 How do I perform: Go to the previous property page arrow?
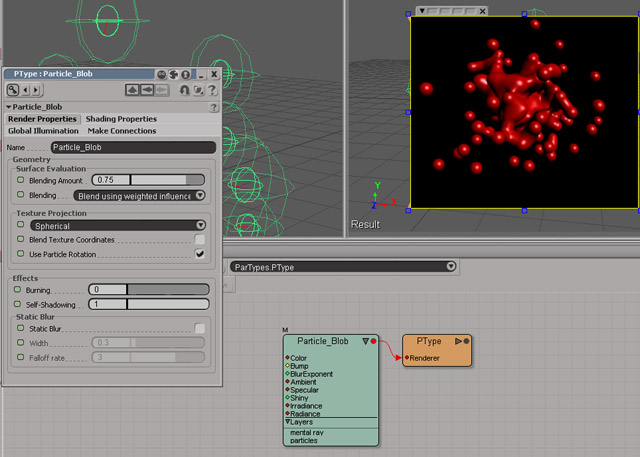[25, 90]
